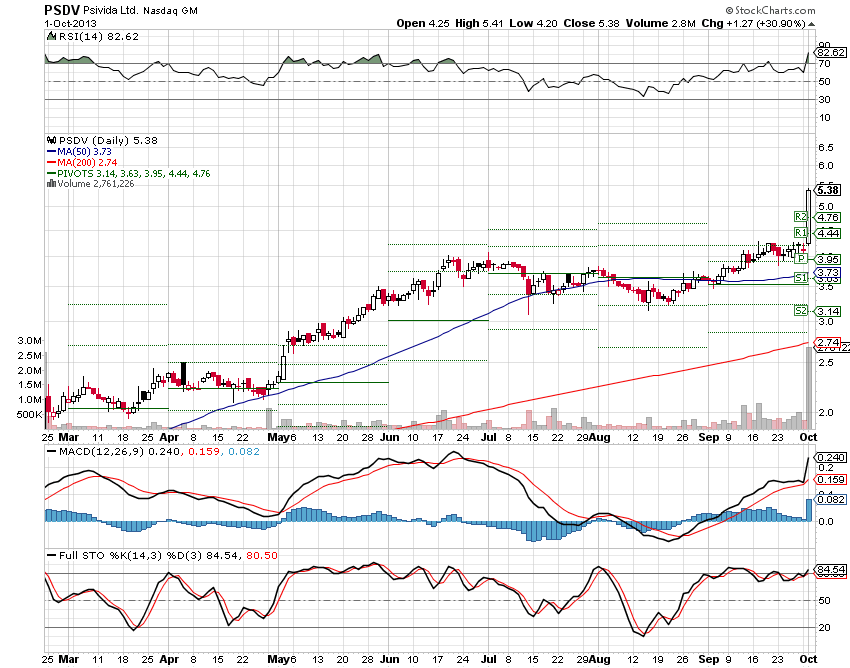Viewport: 850px width, 668px height.
Task: Click the 0.240 MACD axis tag
Action: 830,458
